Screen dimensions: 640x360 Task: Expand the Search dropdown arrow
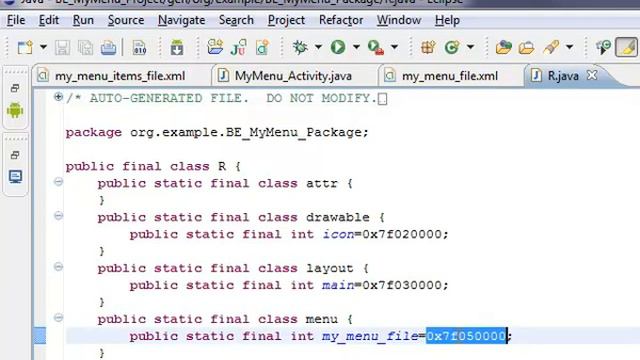569,47
